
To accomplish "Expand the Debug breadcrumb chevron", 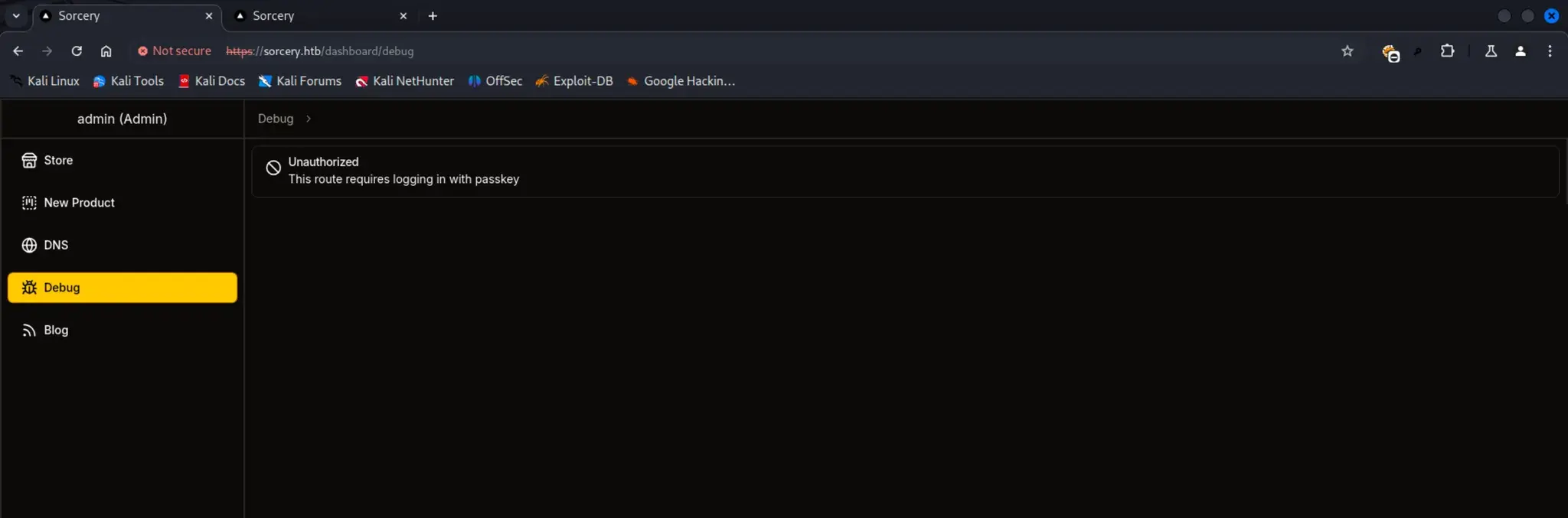I will point(309,119).
